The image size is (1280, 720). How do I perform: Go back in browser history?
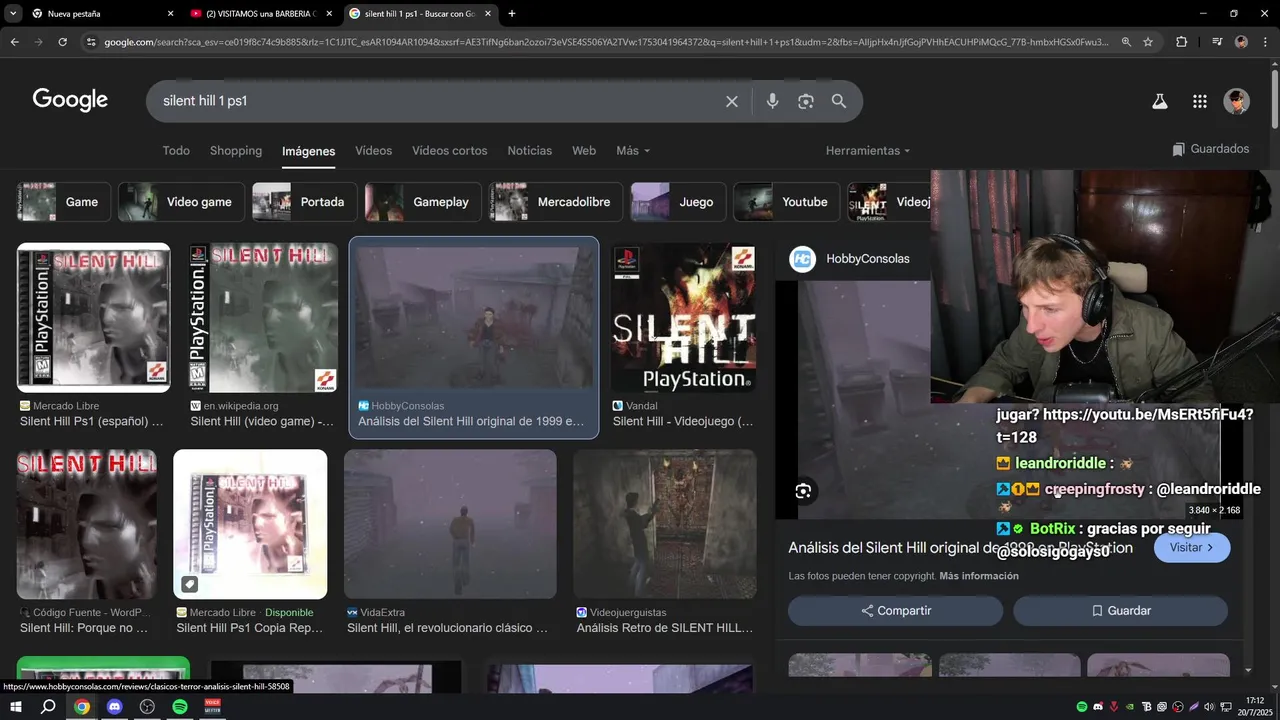point(14,42)
